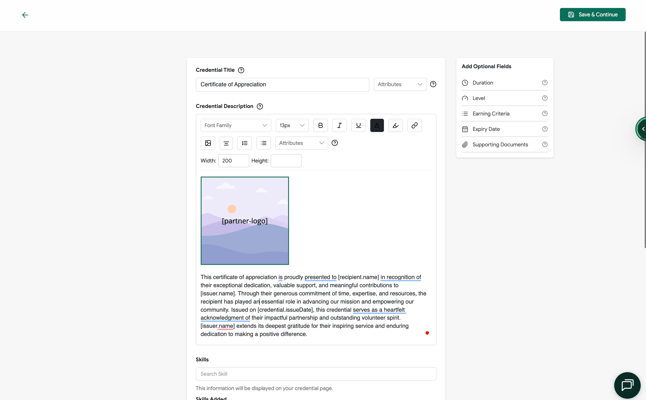This screenshot has height=400, width=646.
Task: Click help icon beside title Attributes dropdown
Action: [433, 84]
